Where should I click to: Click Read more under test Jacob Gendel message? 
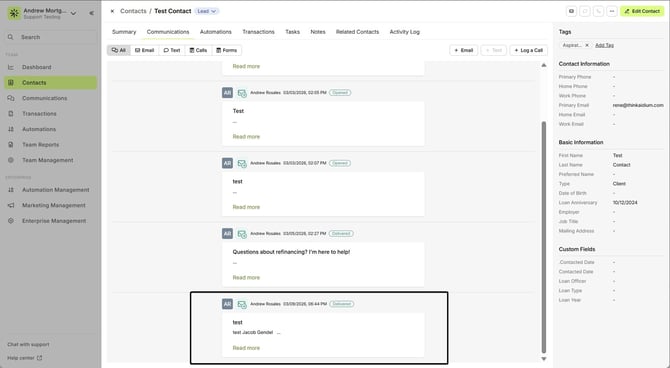pos(246,348)
